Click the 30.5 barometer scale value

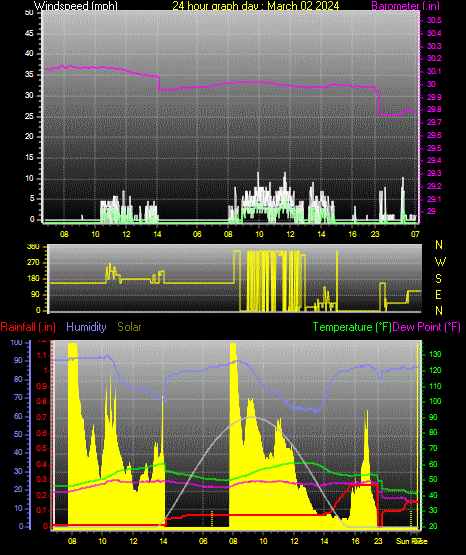click(x=434, y=20)
